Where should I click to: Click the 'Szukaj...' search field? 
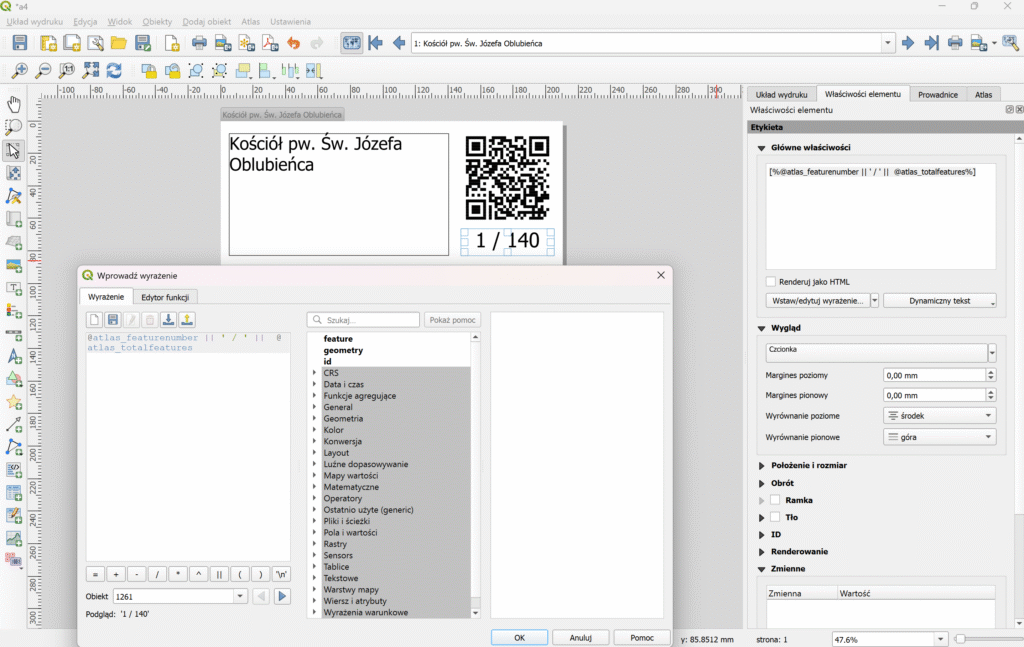pos(364,320)
